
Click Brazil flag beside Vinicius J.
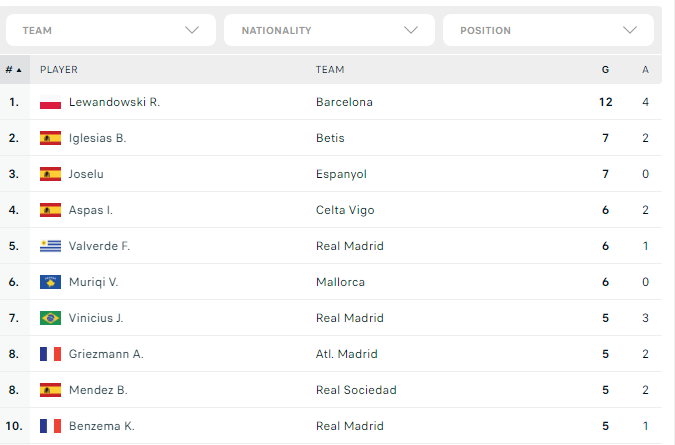pos(50,318)
